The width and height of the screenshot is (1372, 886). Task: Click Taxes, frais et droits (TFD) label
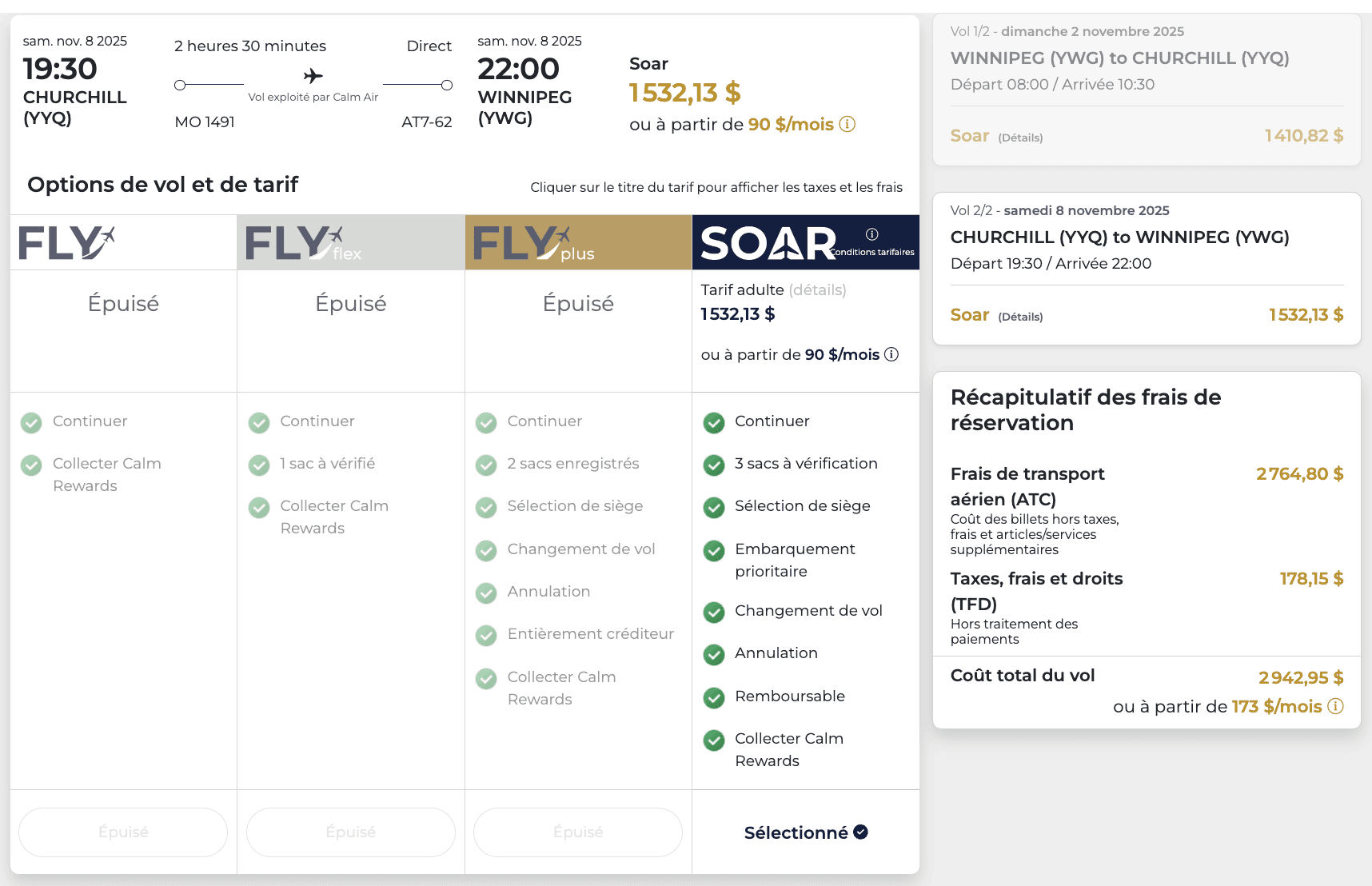click(1037, 591)
